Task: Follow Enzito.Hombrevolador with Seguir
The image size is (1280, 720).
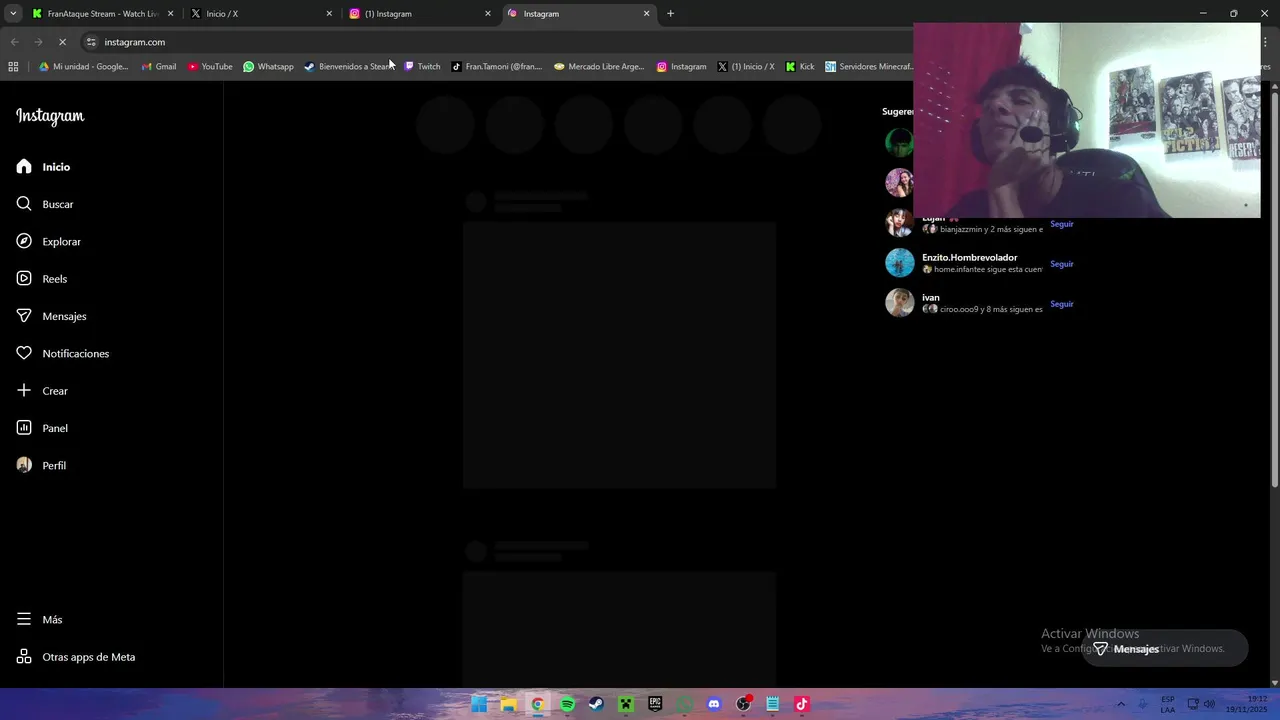Action: (x=1061, y=264)
